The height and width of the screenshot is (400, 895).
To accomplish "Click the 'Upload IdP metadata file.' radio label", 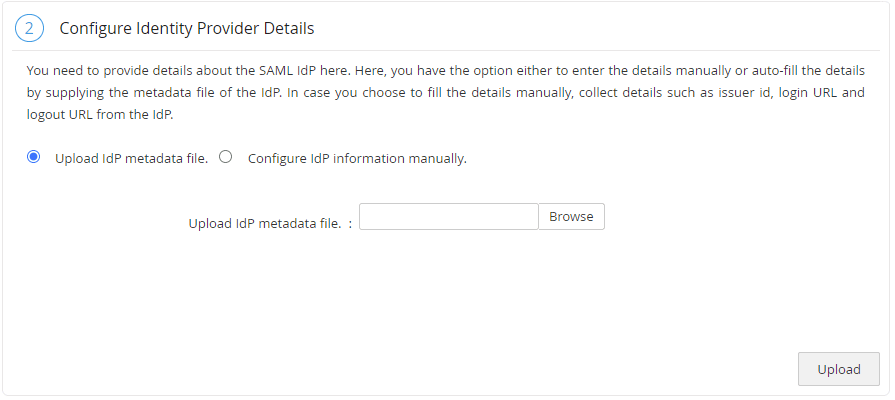I will (x=131, y=158).
